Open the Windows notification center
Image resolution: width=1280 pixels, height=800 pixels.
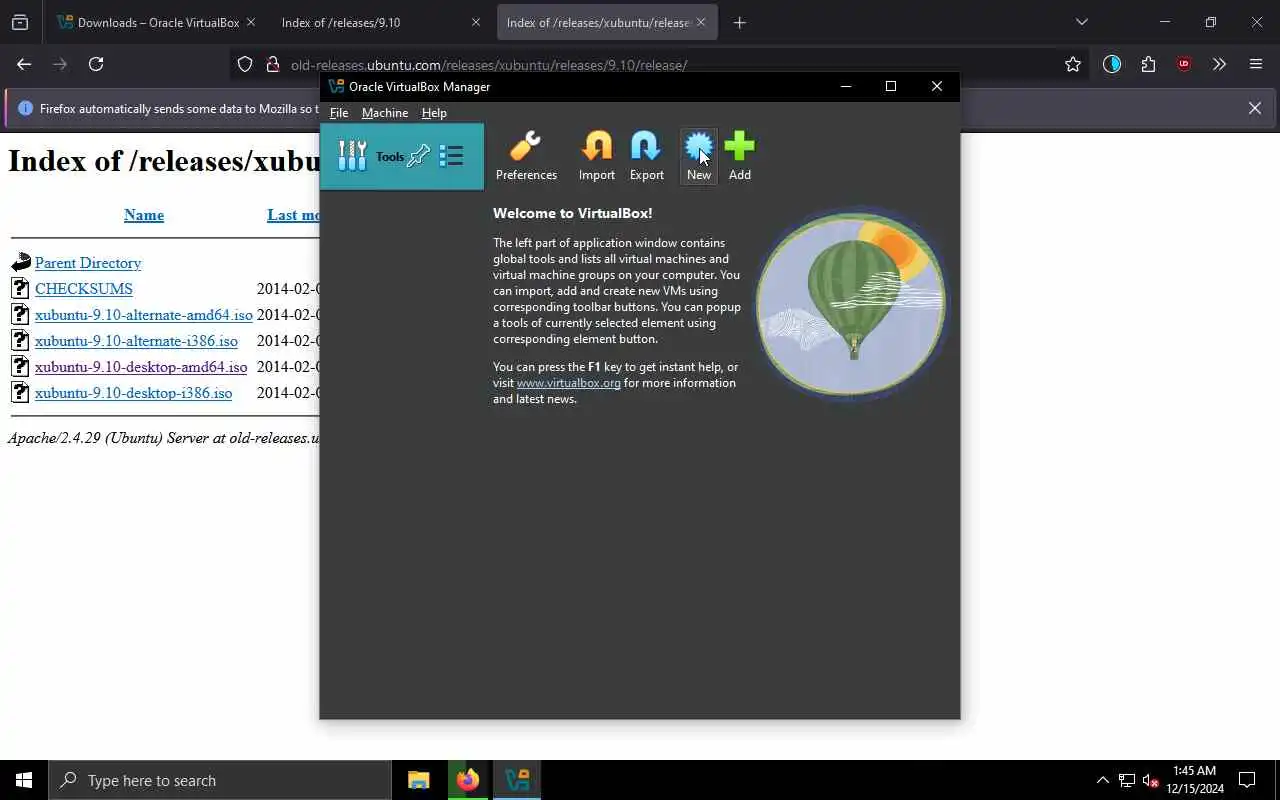(x=1247, y=780)
